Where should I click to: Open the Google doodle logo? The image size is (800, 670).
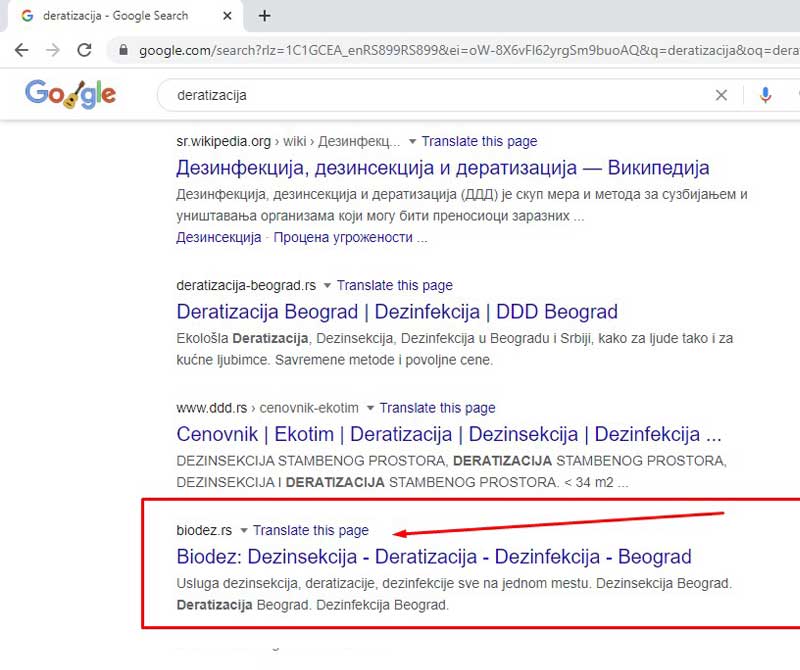coord(70,94)
